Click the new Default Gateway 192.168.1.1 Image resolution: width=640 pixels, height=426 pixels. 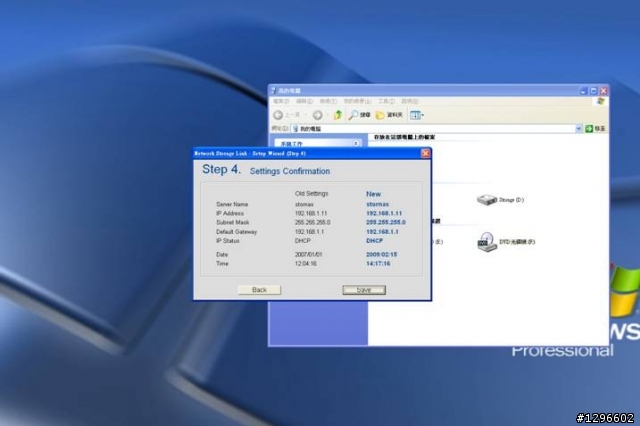[382, 232]
